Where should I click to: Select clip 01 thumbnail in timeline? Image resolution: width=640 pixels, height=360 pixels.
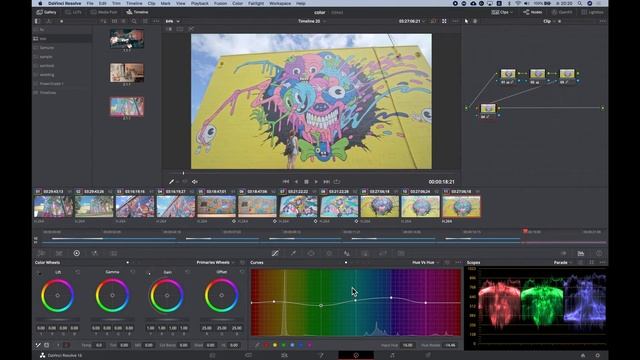pyautogui.click(x=53, y=206)
